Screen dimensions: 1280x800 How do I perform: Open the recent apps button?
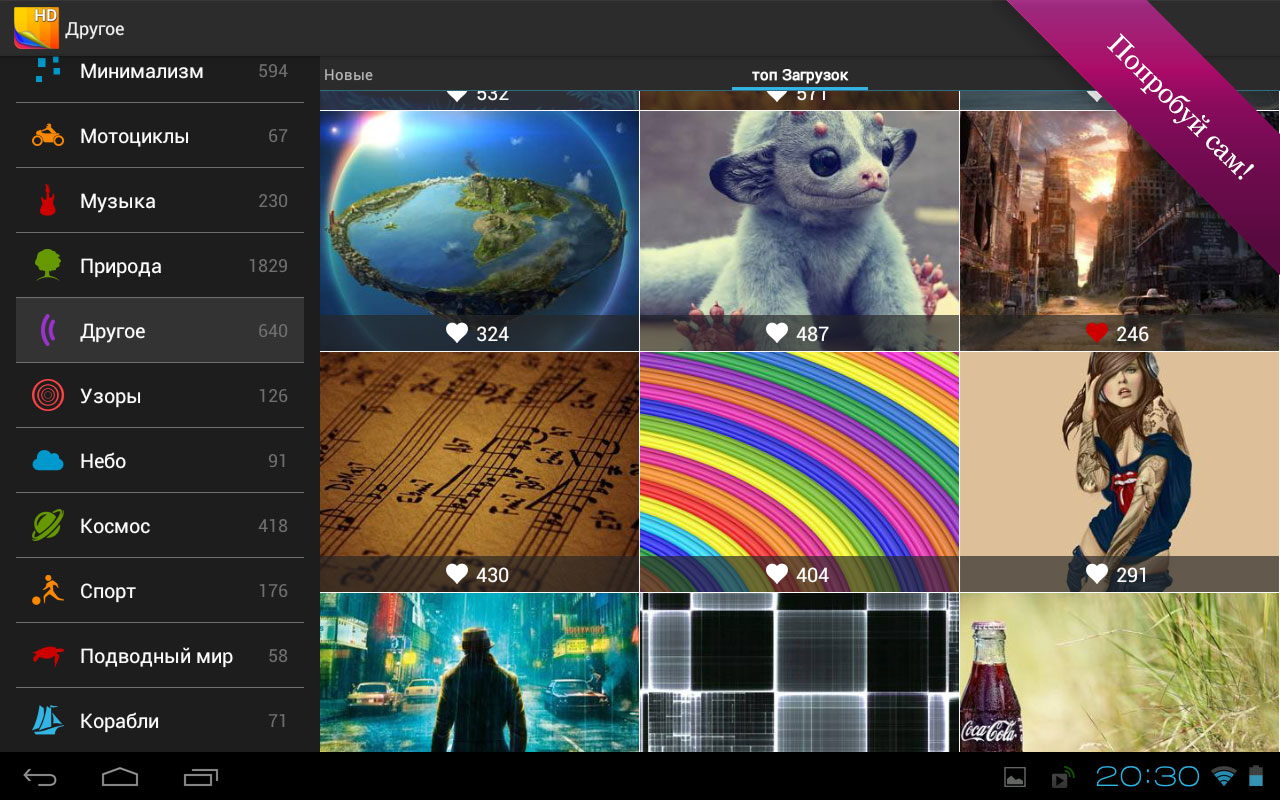pyautogui.click(x=201, y=776)
